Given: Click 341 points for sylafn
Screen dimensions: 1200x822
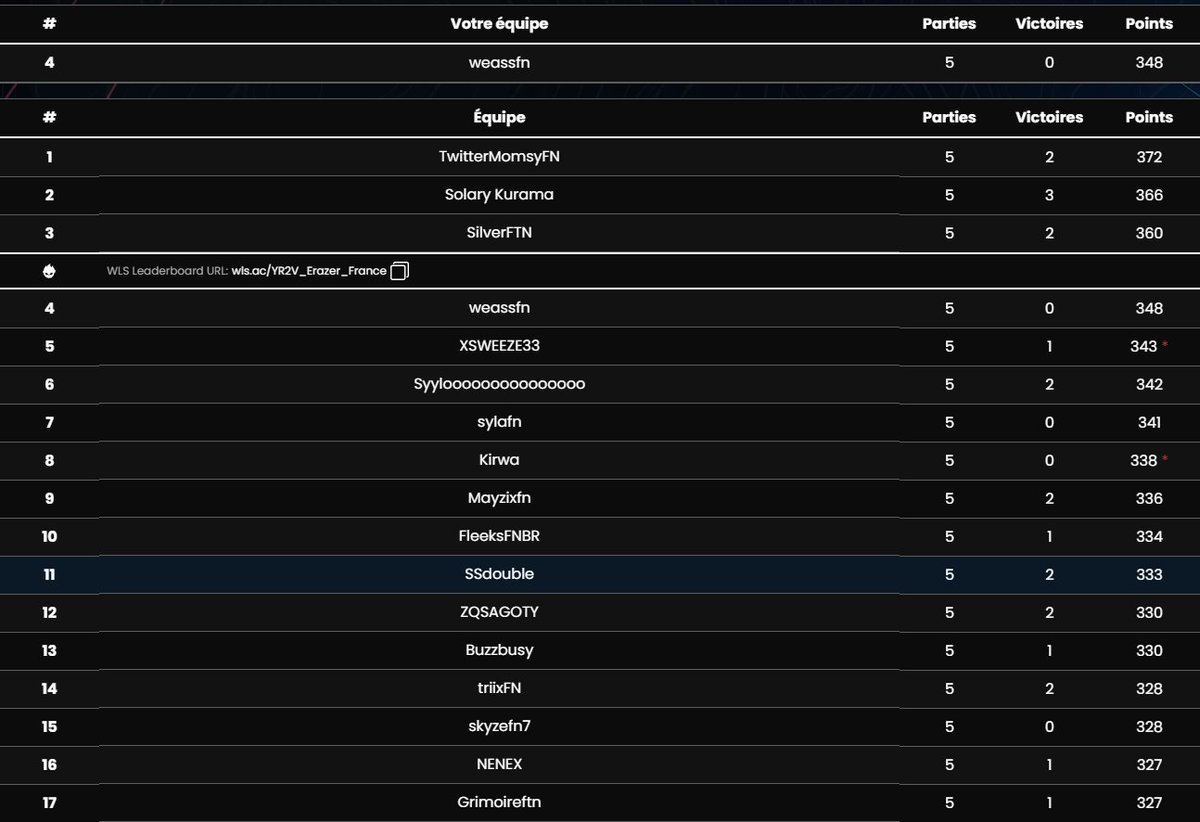Looking at the screenshot, I should coord(1149,422).
